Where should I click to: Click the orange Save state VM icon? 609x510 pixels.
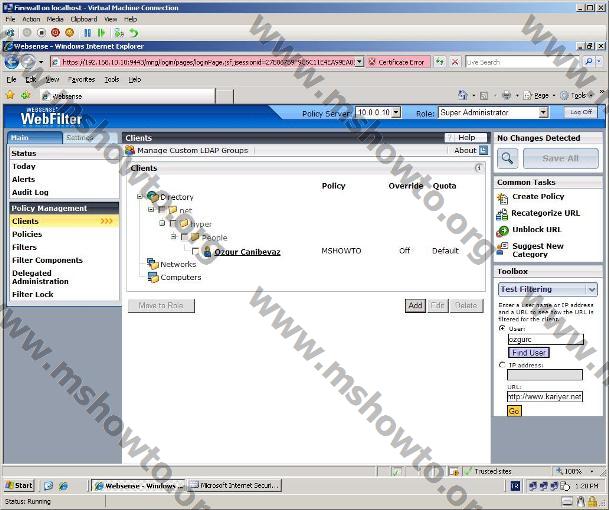(x=70, y=33)
